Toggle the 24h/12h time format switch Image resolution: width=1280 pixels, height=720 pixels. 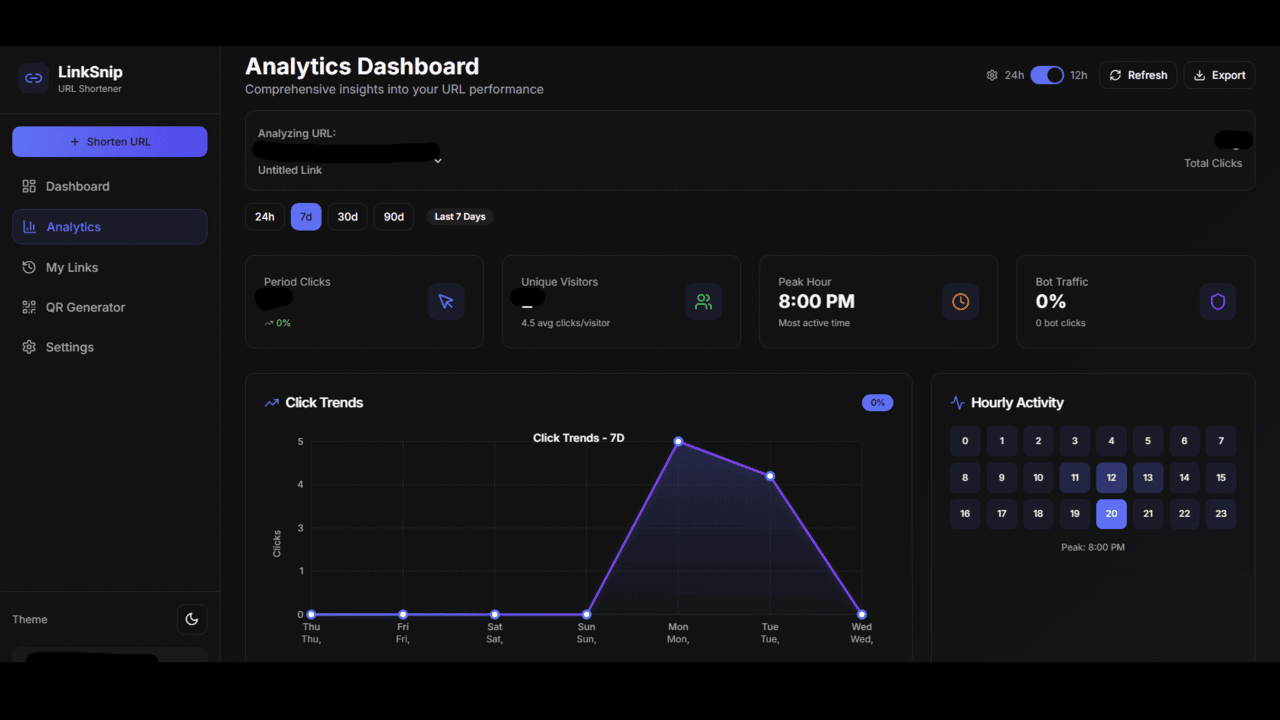click(1047, 75)
